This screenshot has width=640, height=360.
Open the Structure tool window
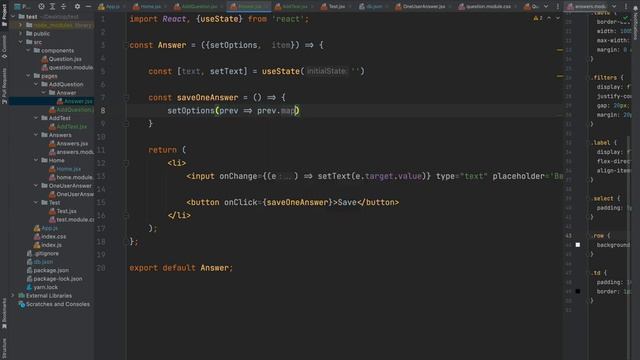(4, 348)
